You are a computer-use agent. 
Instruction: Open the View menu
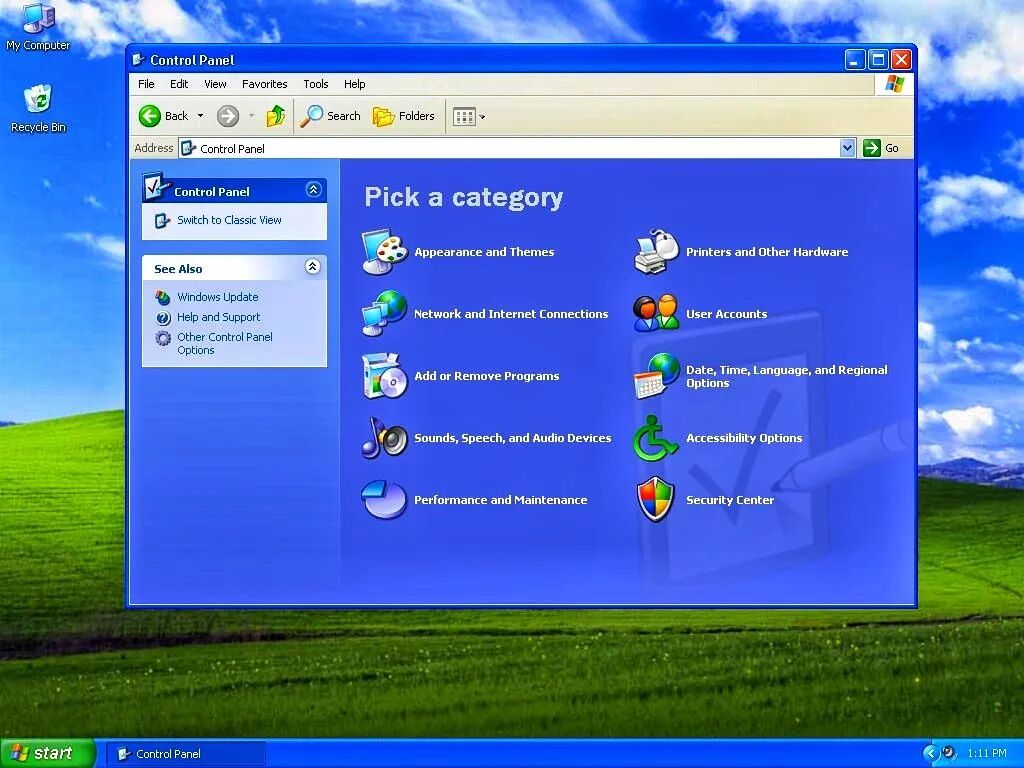pos(215,84)
